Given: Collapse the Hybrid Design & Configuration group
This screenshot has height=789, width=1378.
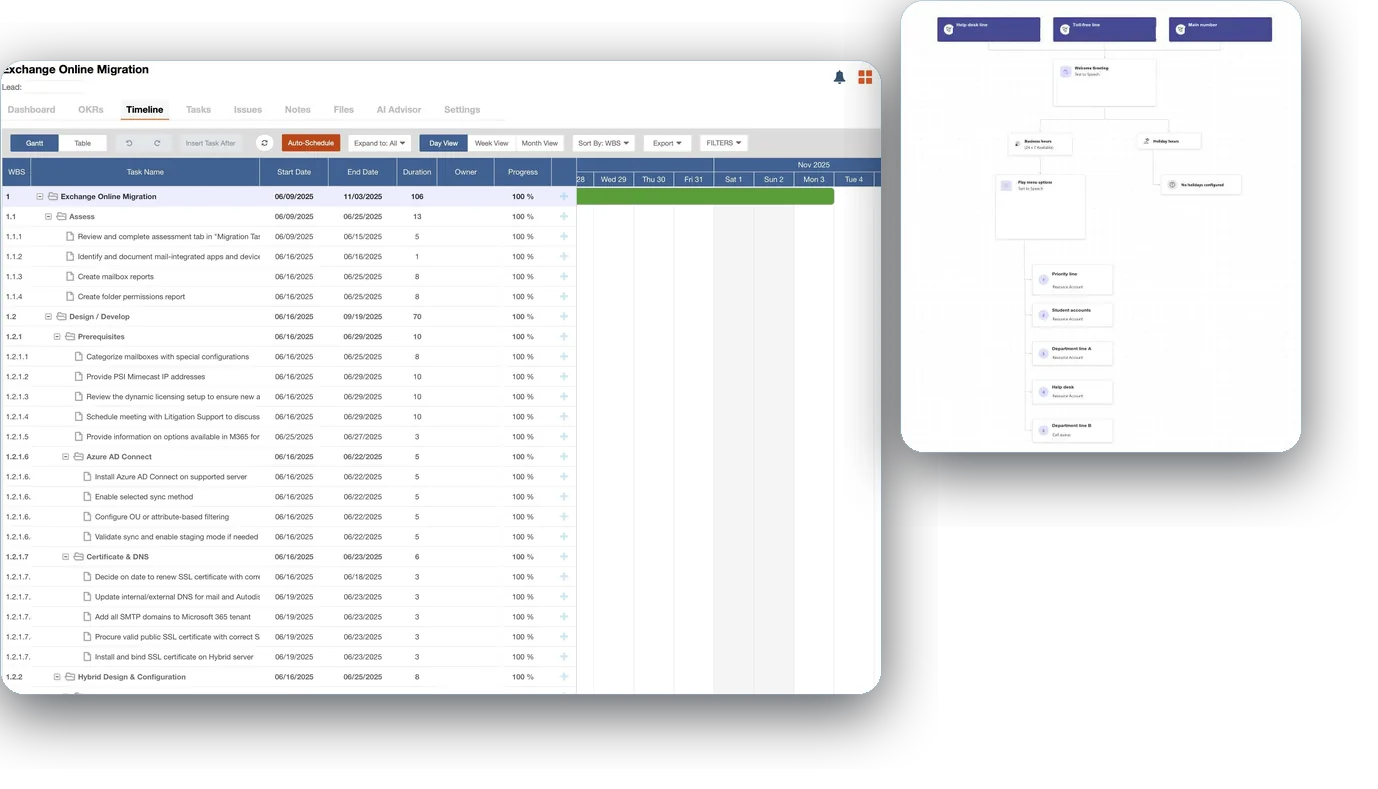Looking at the screenshot, I should (x=57, y=676).
